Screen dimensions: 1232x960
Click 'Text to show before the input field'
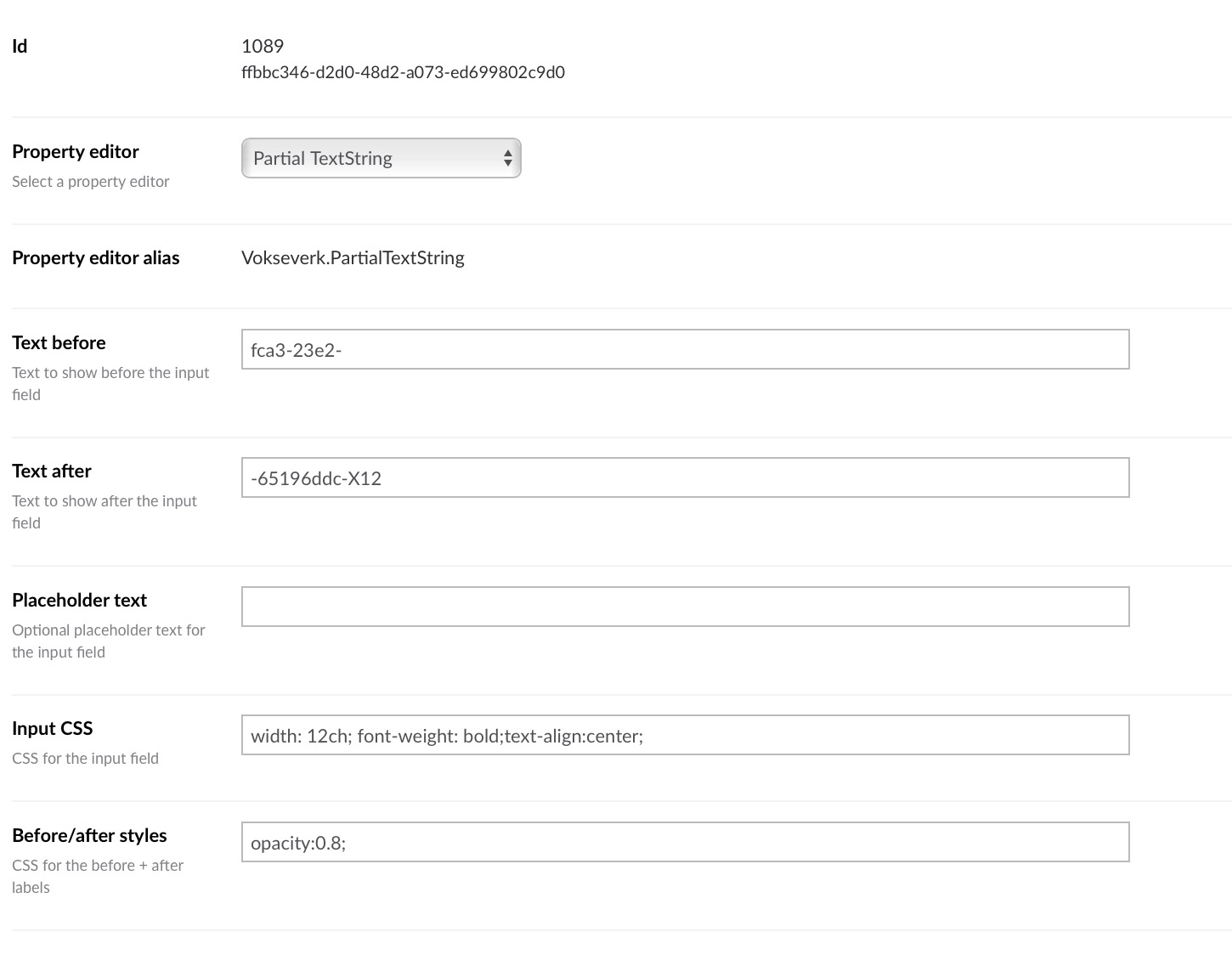tap(110, 383)
